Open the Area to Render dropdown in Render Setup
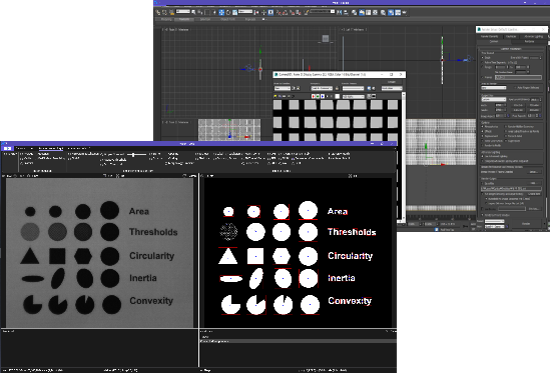This screenshot has height=373, width=550. click(x=494, y=88)
